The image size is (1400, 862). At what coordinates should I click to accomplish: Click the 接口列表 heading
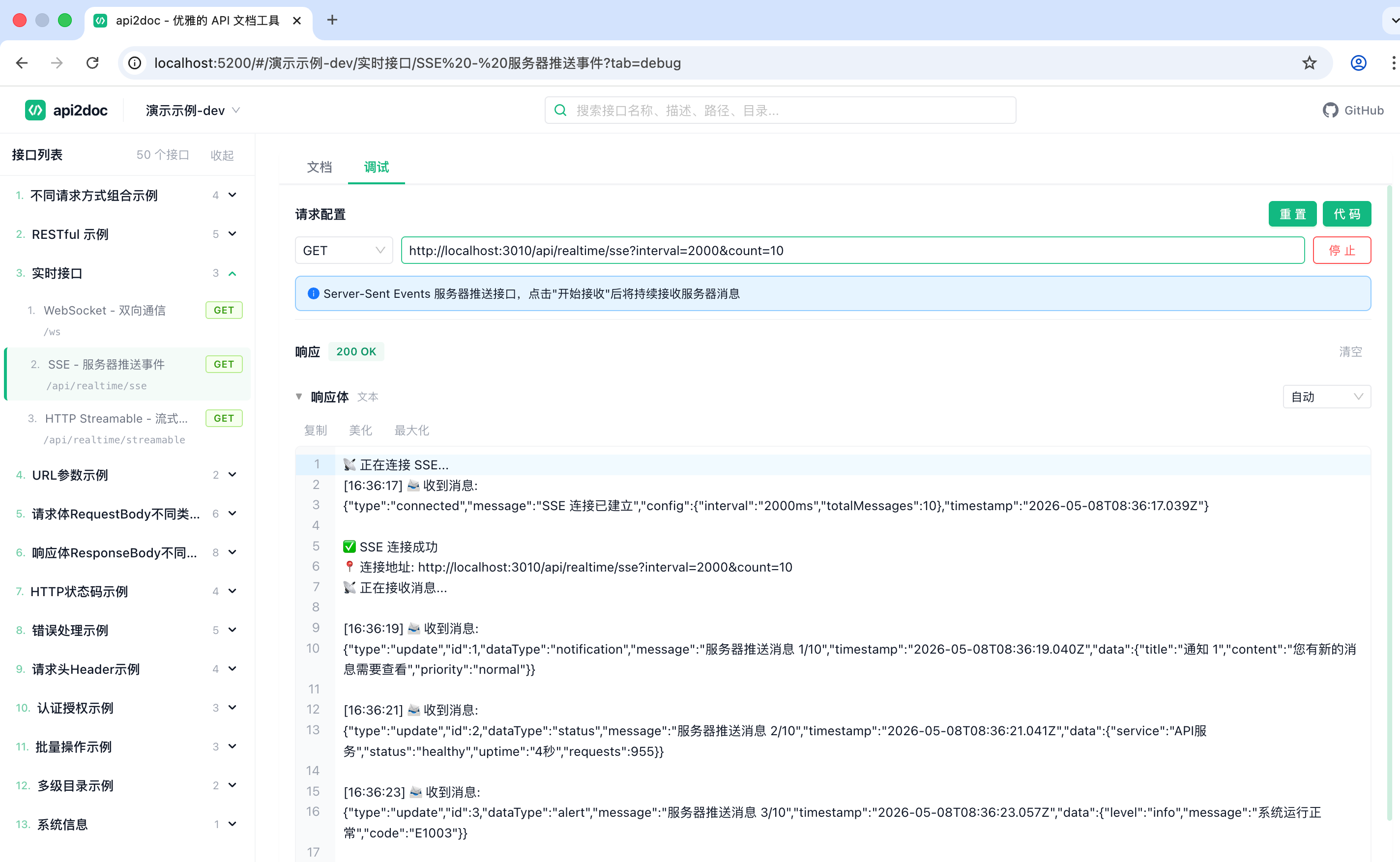[37, 155]
